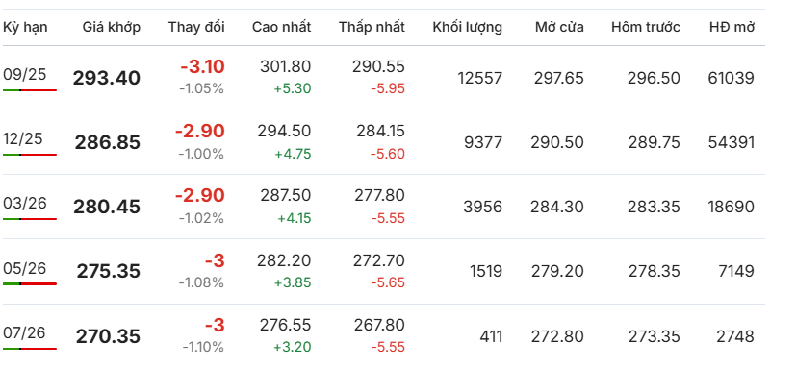The width and height of the screenshot is (800, 383).
Task: Click the HĐ mở column header
Action: click(x=732, y=27)
